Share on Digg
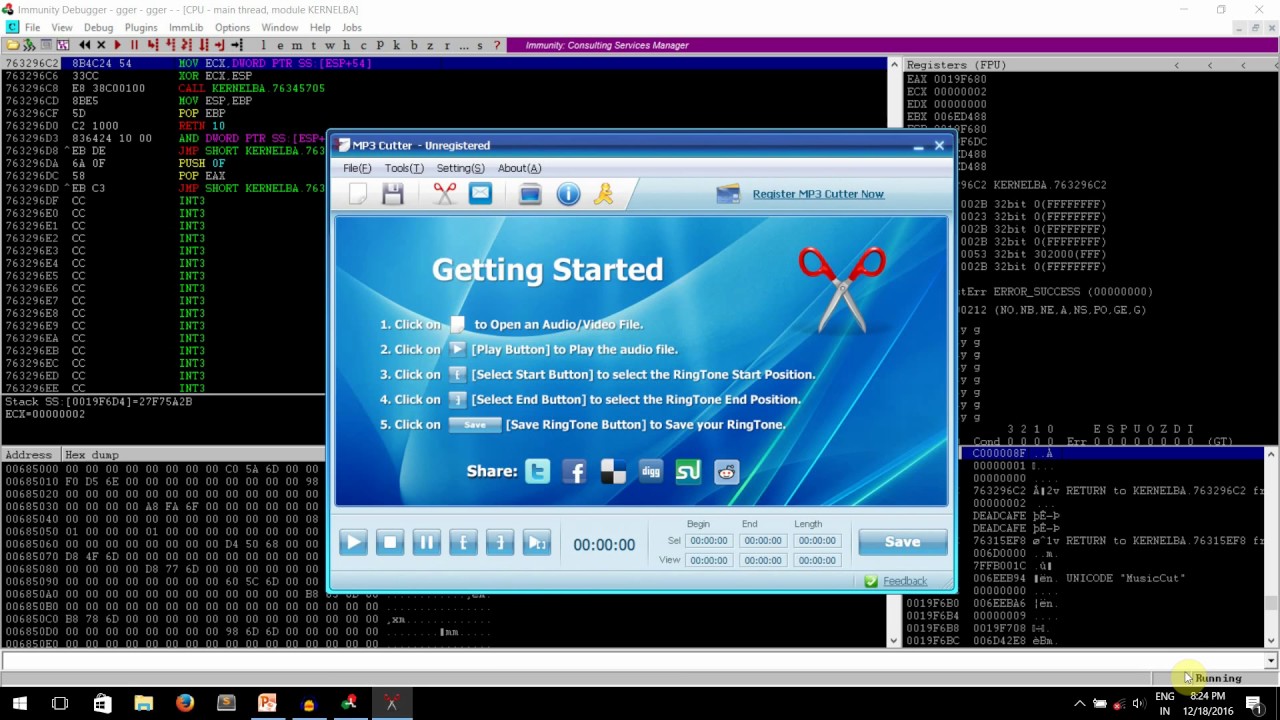 tap(650, 471)
